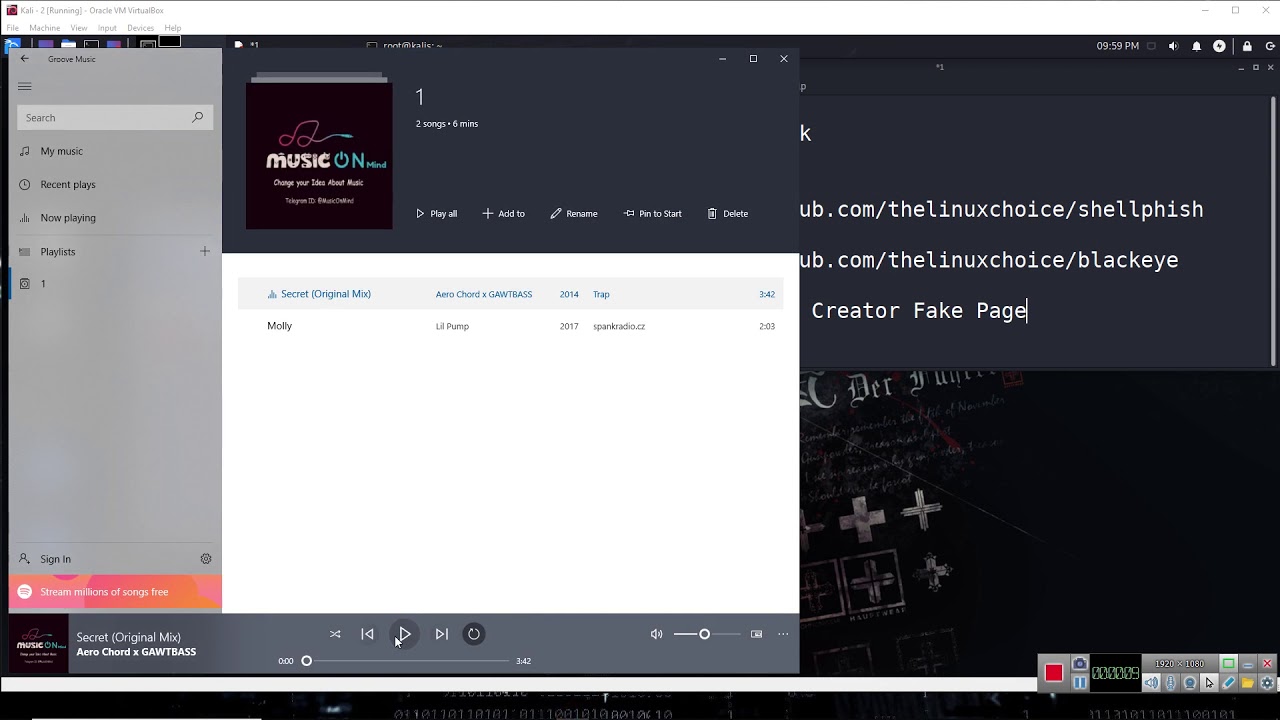Go back in Groove Music

click(25, 59)
